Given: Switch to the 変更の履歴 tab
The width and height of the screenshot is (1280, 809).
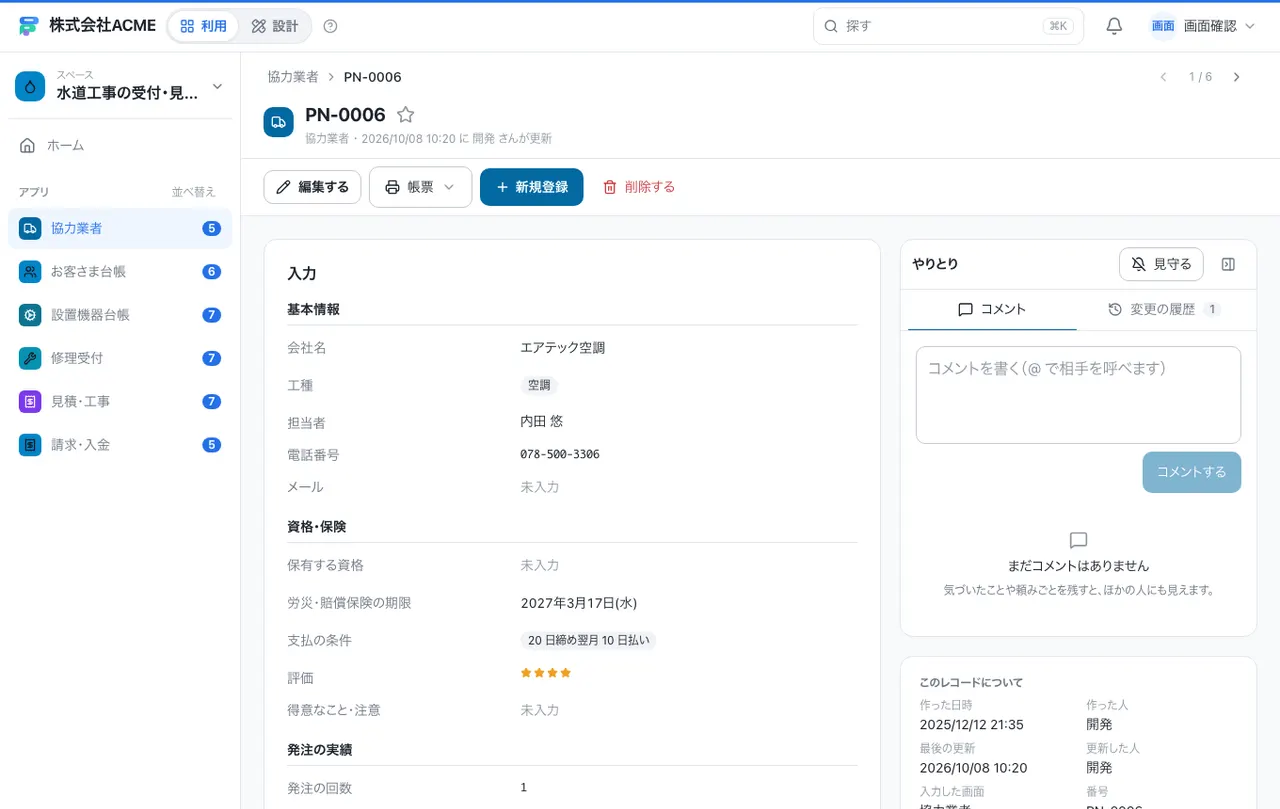Looking at the screenshot, I should point(1164,310).
